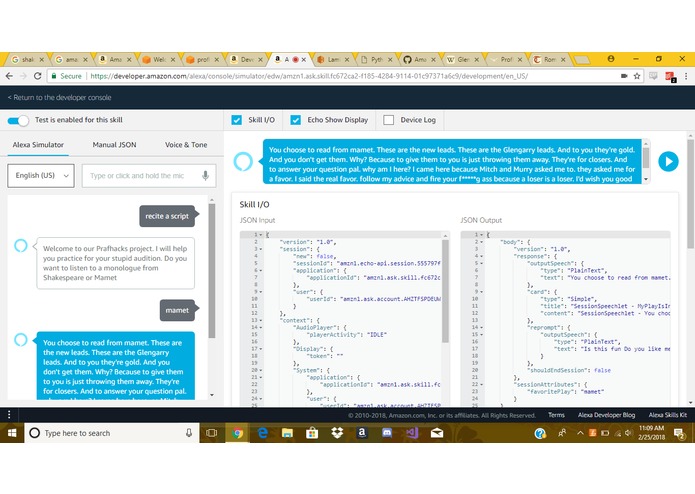The image size is (695, 494).
Task: Collapse JSON Output line 4 response fold
Action: click(482, 256)
